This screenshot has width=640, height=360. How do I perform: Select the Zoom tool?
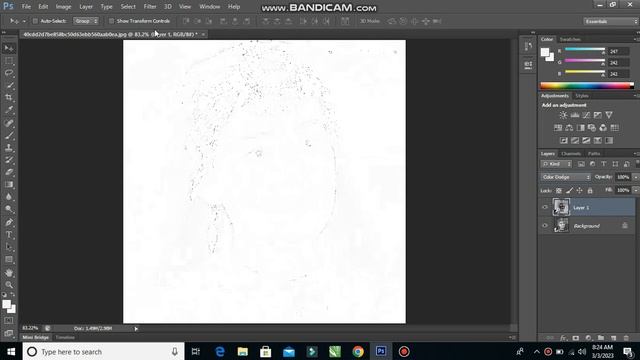(x=9, y=285)
